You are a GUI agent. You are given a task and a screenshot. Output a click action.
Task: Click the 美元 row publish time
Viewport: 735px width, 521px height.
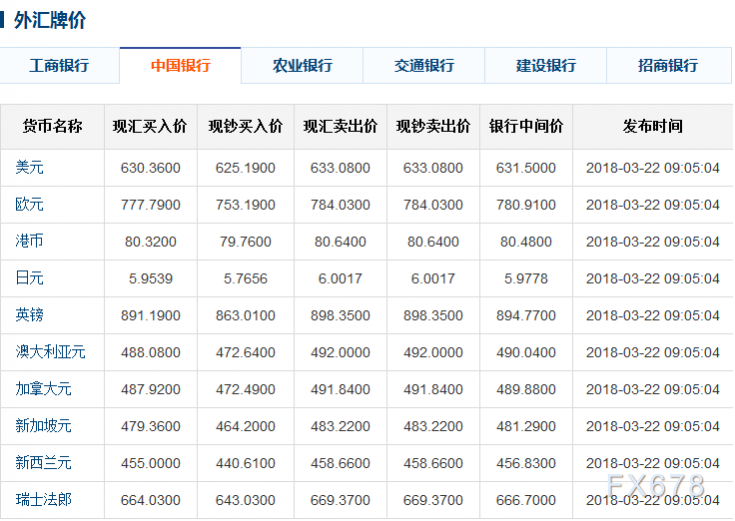pyautogui.click(x=652, y=168)
